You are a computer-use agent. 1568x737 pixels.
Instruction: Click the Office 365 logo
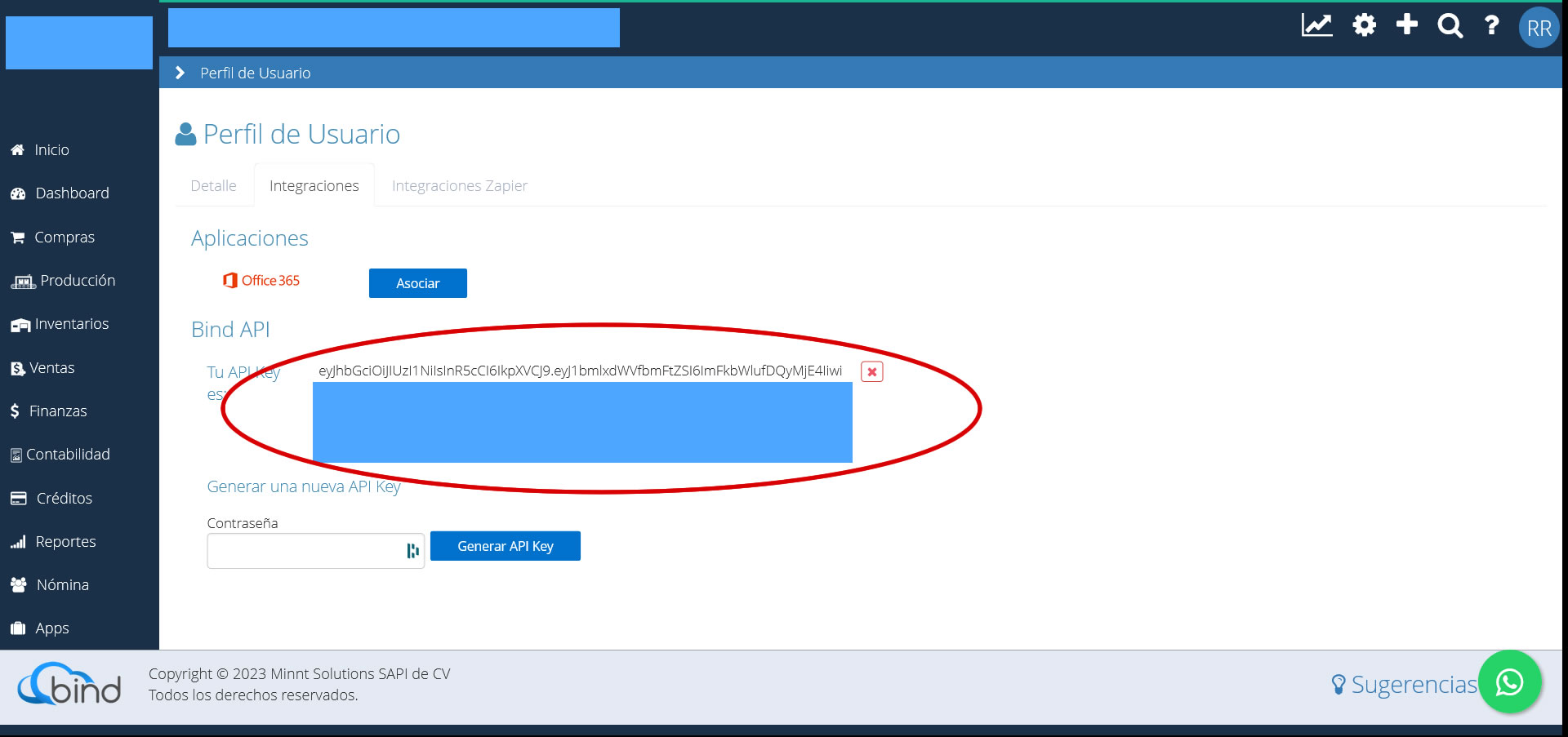[261, 281]
